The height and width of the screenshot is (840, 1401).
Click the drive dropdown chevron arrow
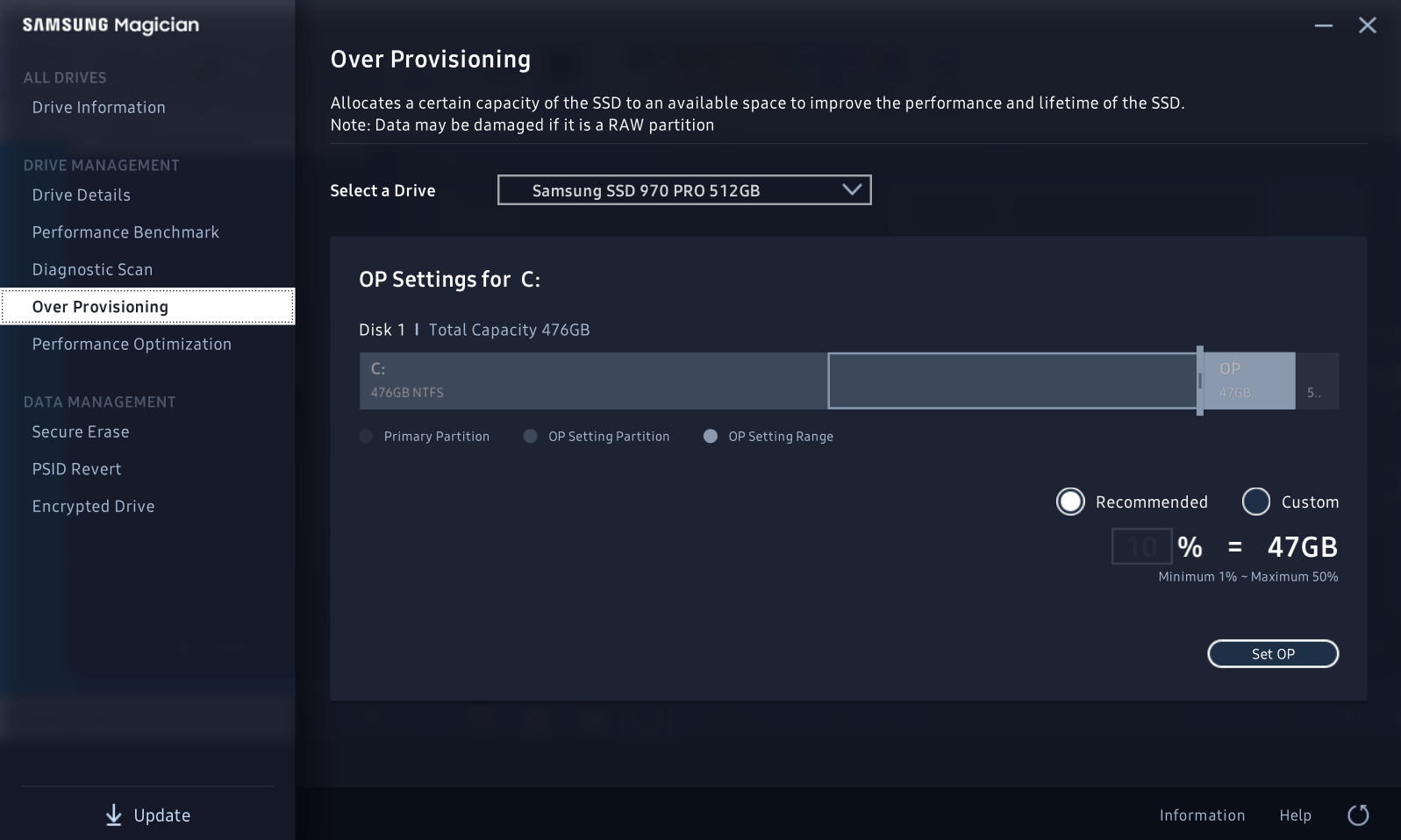852,189
